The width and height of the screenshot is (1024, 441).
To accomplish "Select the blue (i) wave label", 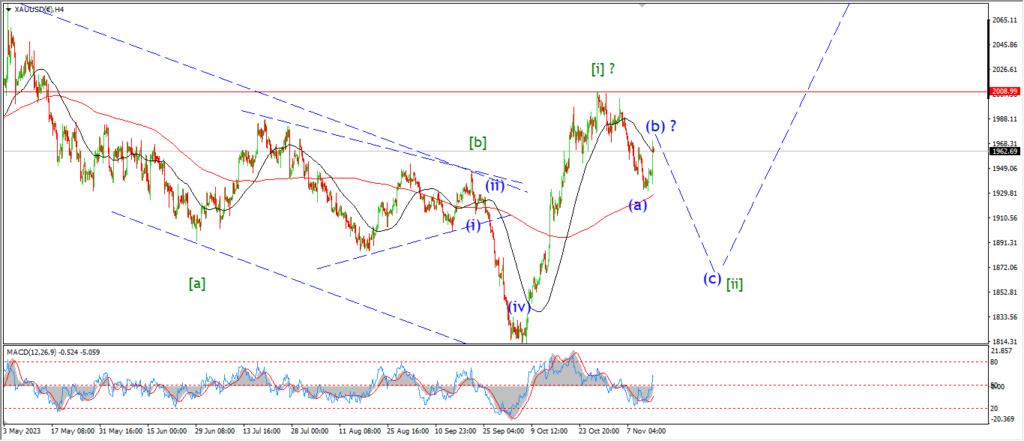I will (x=472, y=225).
